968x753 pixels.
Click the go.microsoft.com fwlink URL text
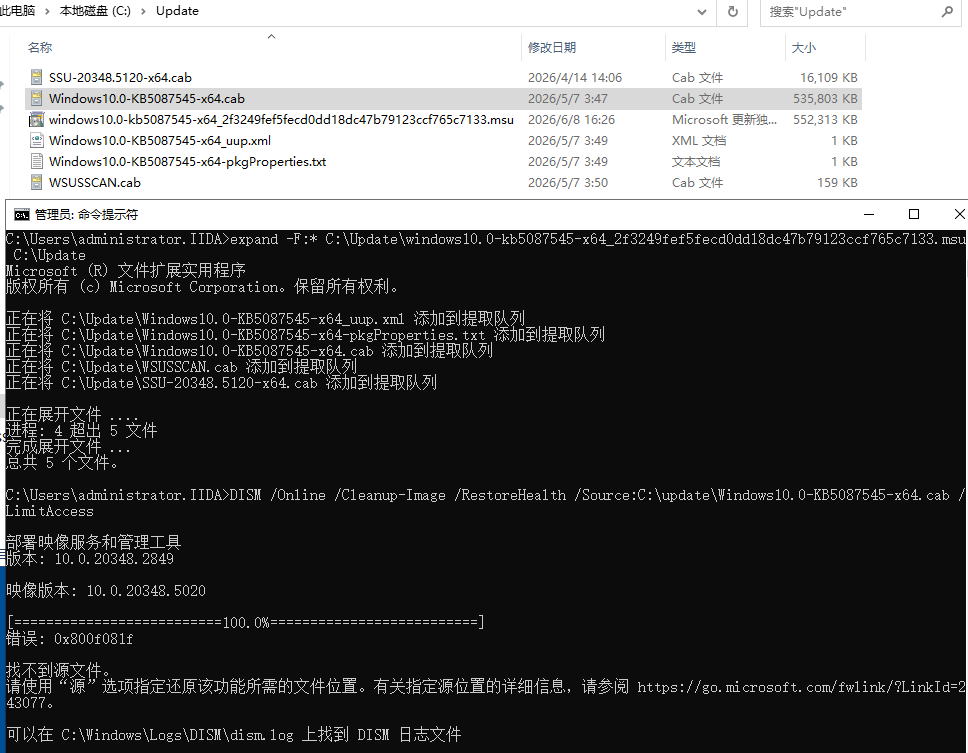tap(802, 686)
